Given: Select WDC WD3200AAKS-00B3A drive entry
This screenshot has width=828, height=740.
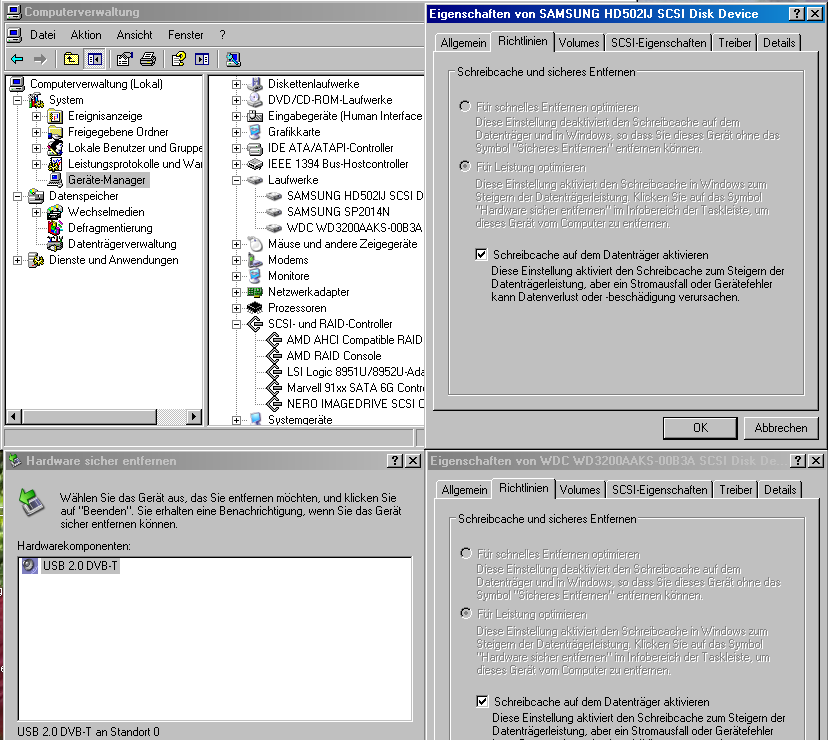Looking at the screenshot, I should (x=354, y=228).
